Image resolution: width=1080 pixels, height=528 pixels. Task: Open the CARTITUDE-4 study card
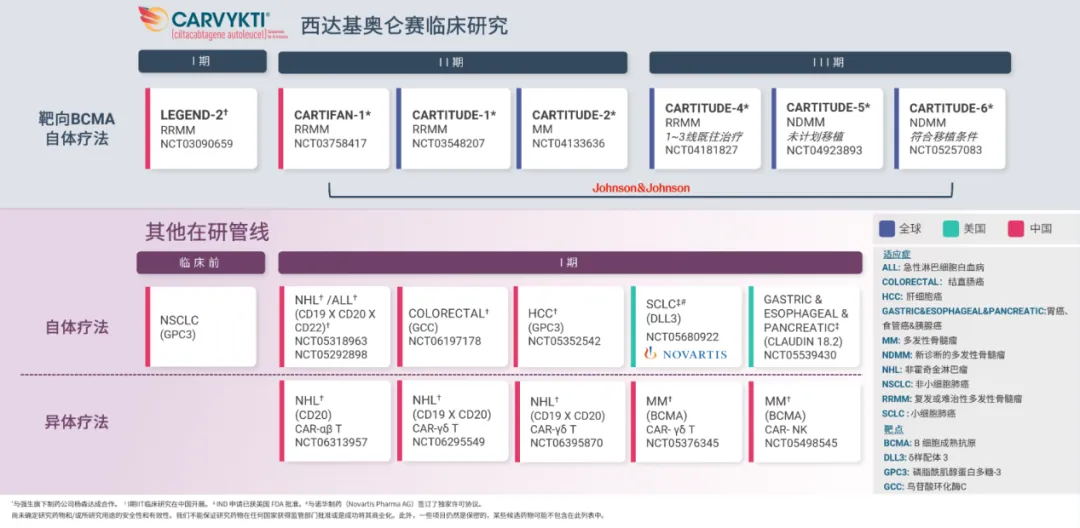coord(705,128)
